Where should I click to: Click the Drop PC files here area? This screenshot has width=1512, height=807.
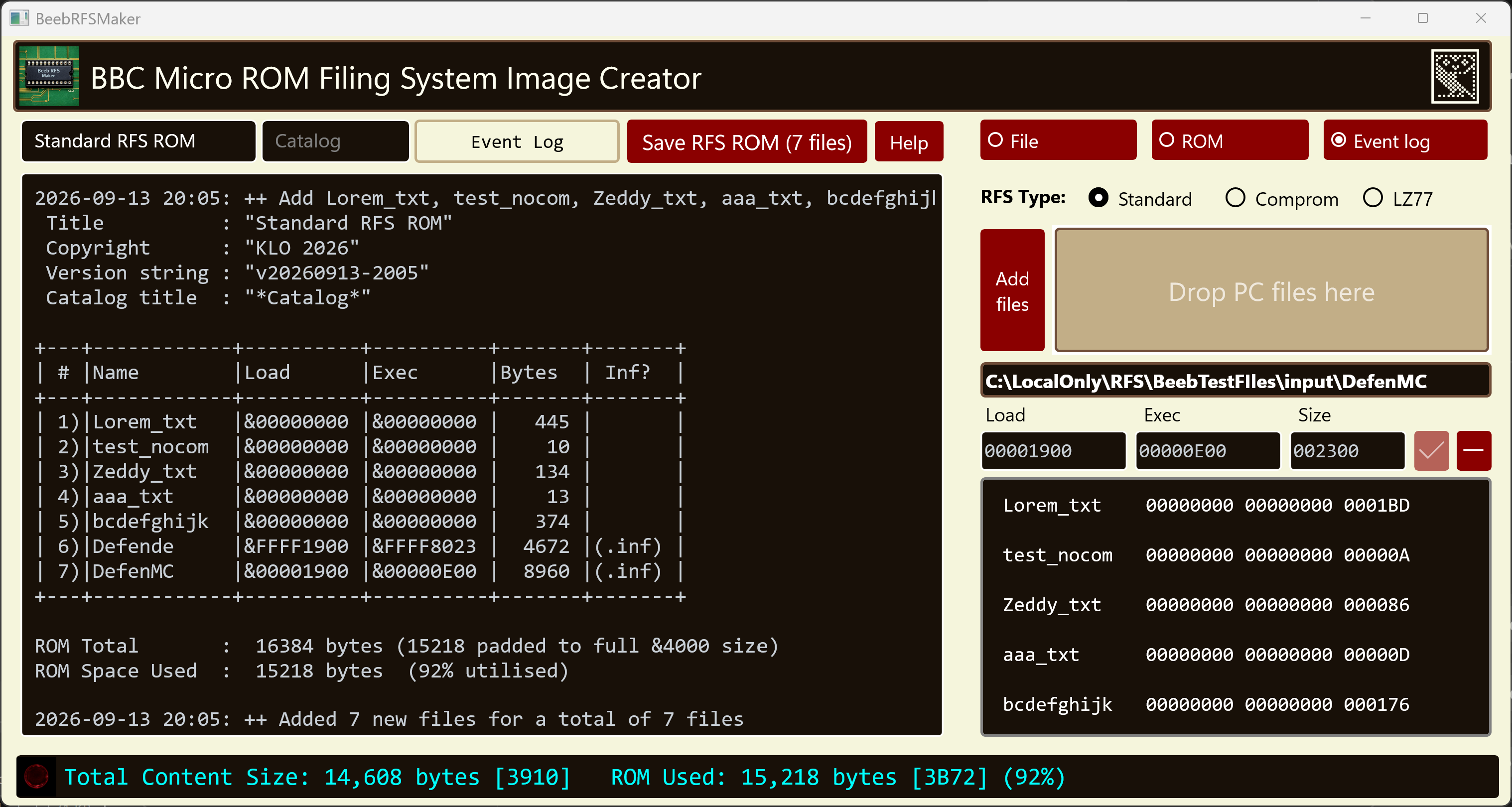coord(1271,290)
